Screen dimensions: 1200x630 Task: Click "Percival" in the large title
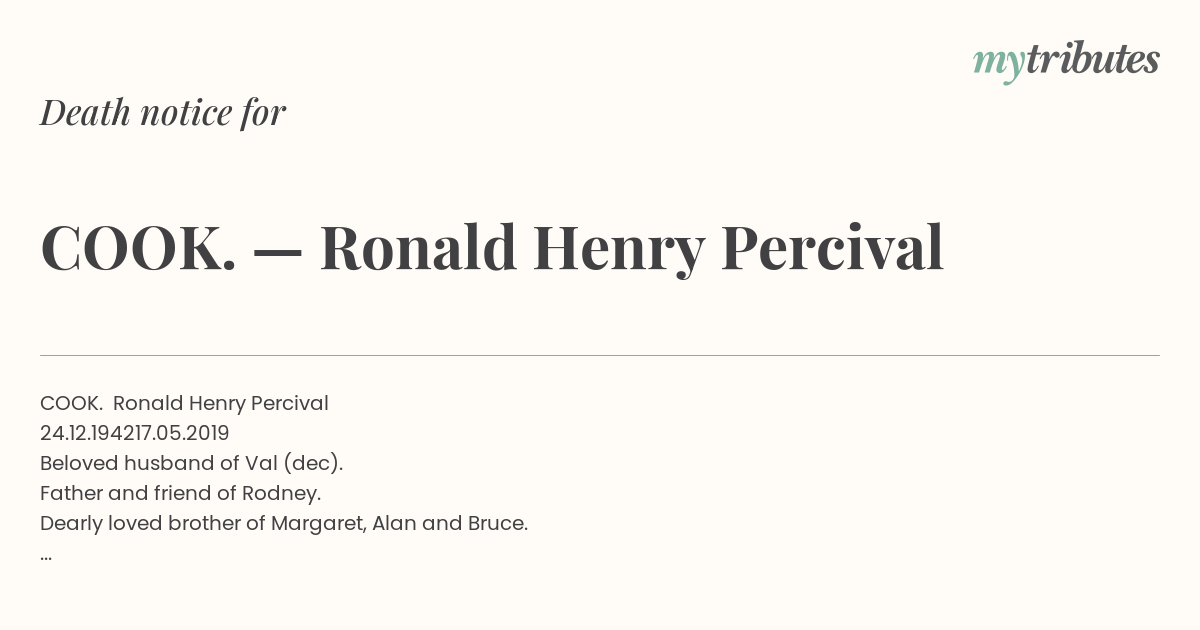click(x=832, y=248)
